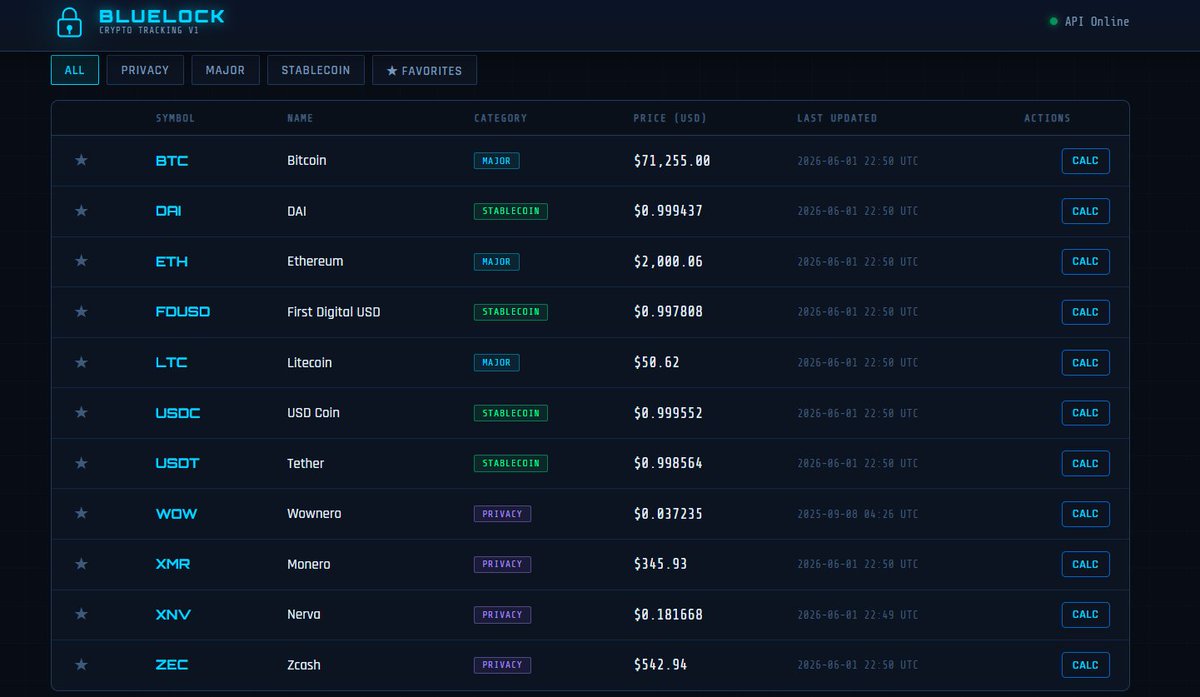Show only MAJOR coins

[x=225, y=70]
